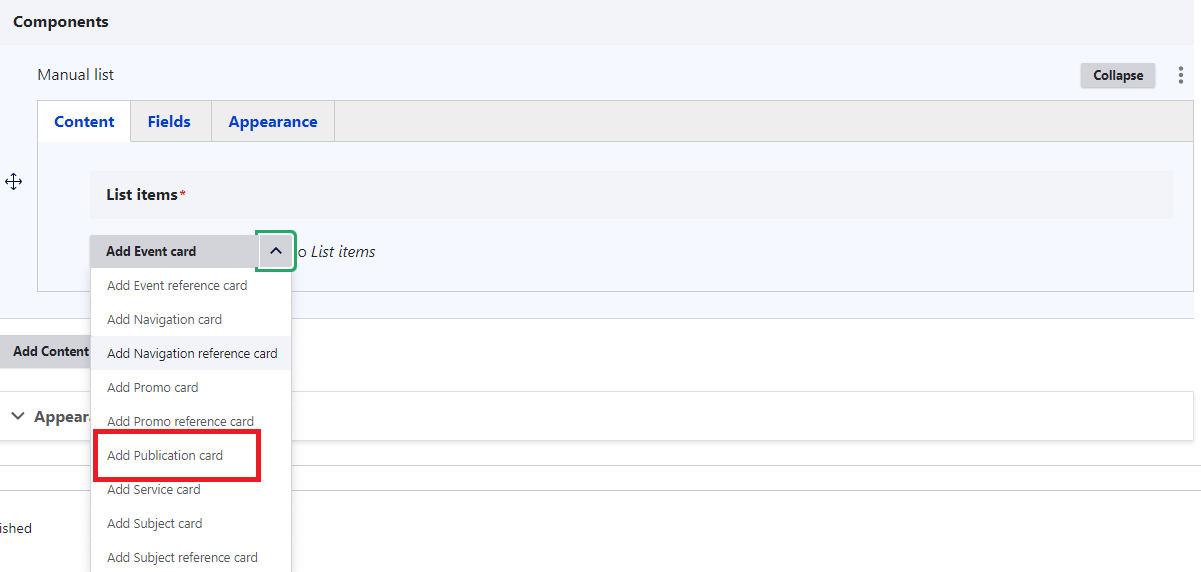This screenshot has width=1201, height=572.
Task: Click the Add Content button
Action: pos(48,351)
